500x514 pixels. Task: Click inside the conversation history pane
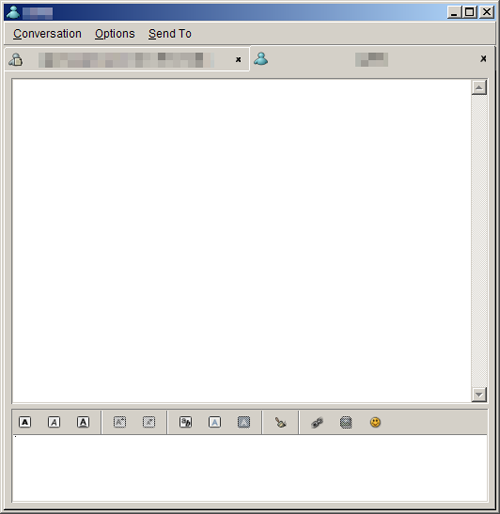tap(242, 241)
